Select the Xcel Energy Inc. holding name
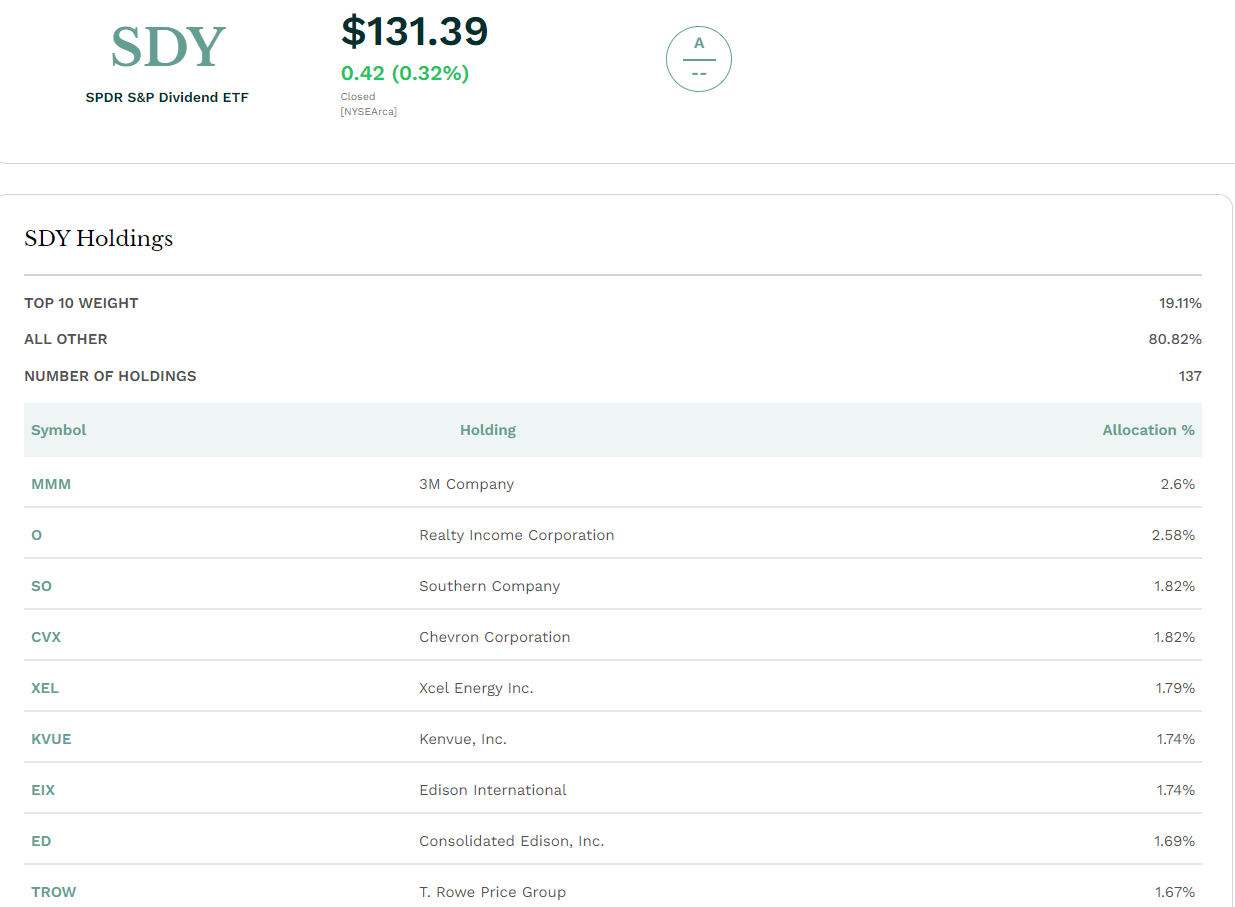This screenshot has height=907, width=1235. point(476,688)
